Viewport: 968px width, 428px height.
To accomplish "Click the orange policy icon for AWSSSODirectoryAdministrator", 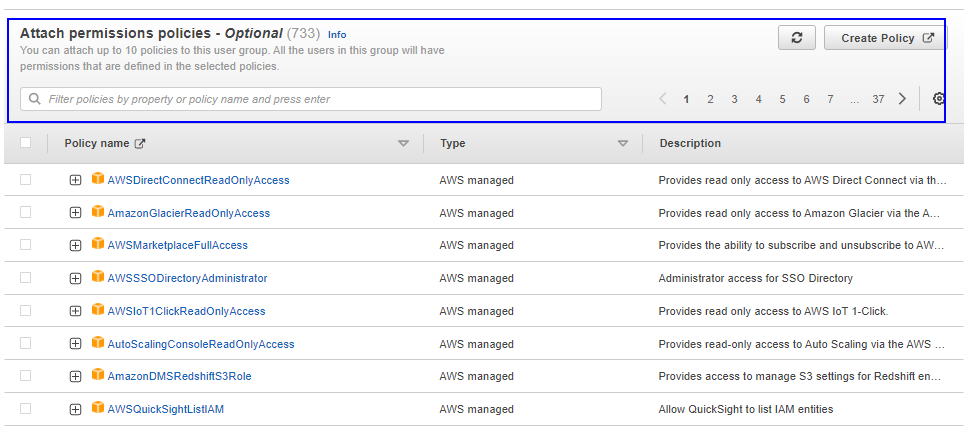I will tap(98, 277).
